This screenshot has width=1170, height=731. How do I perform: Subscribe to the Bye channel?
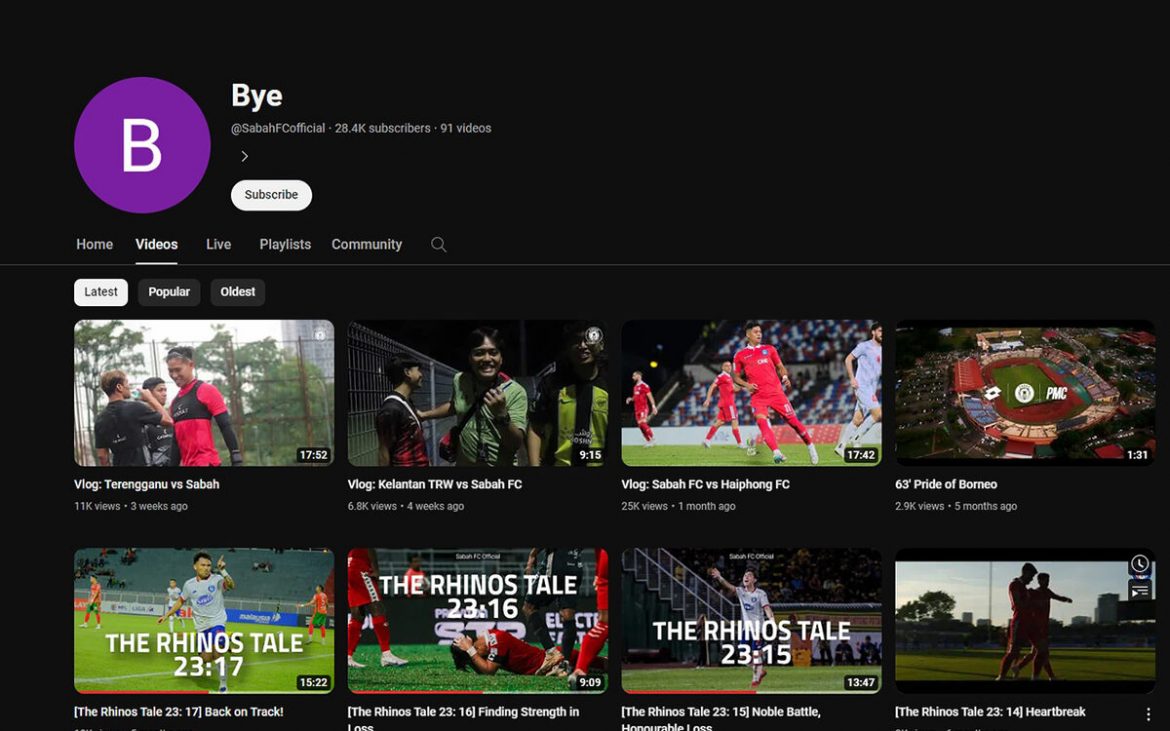pyautogui.click(x=272, y=195)
